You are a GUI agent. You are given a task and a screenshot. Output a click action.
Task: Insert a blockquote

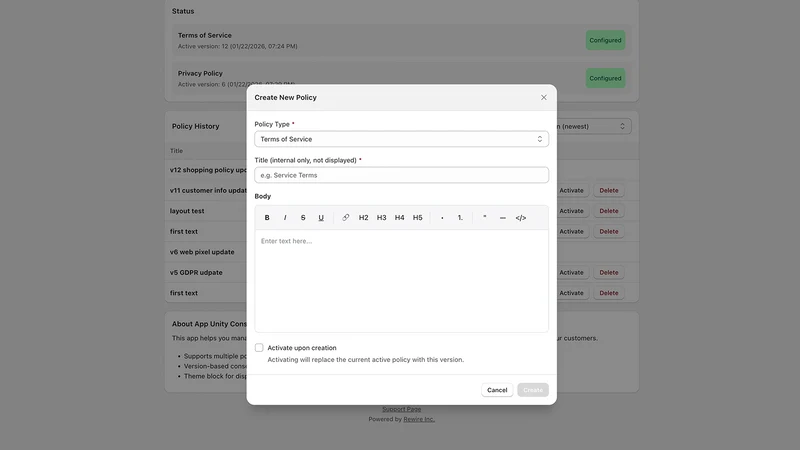[x=485, y=217]
